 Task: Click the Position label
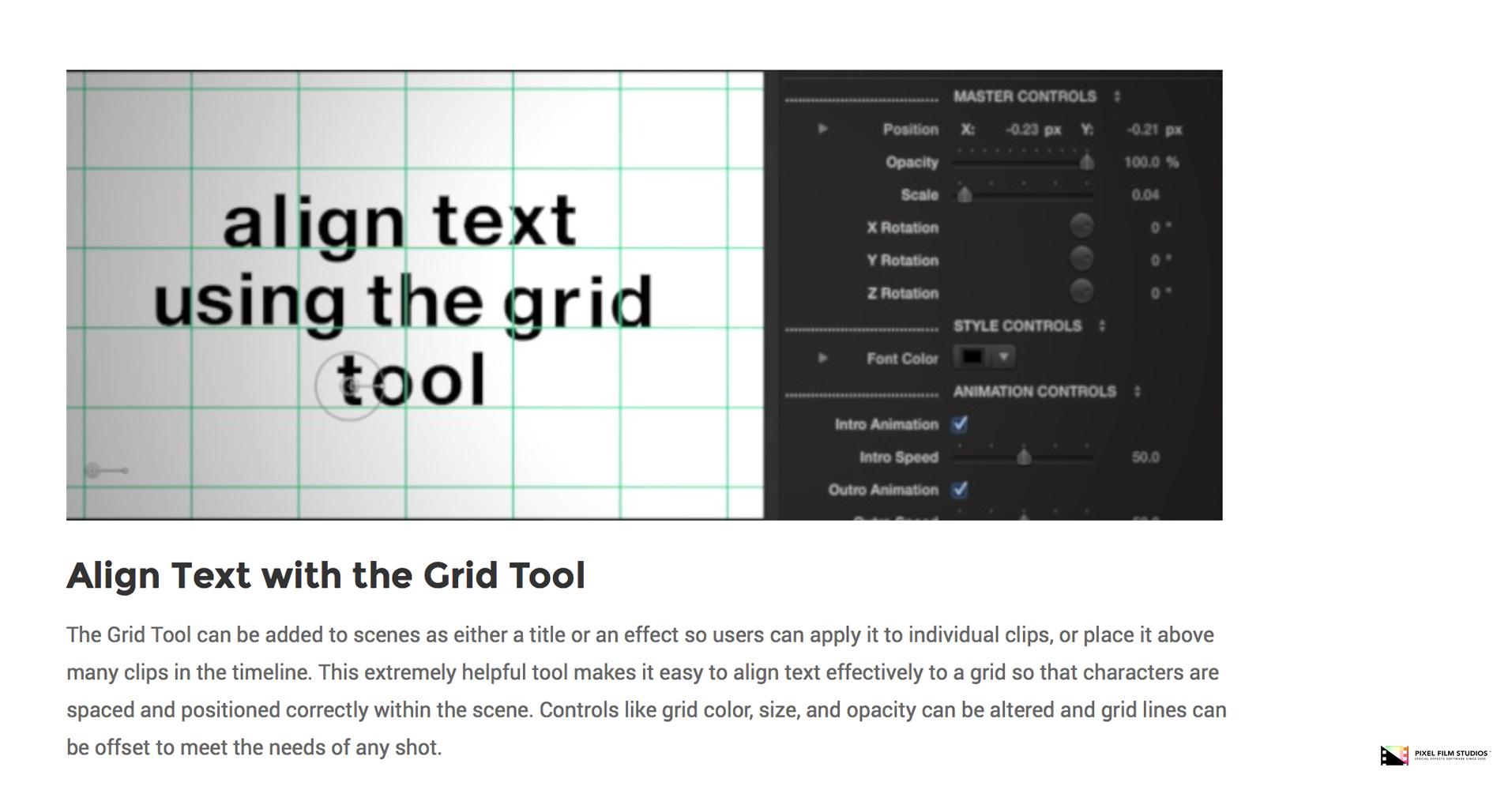[x=910, y=129]
